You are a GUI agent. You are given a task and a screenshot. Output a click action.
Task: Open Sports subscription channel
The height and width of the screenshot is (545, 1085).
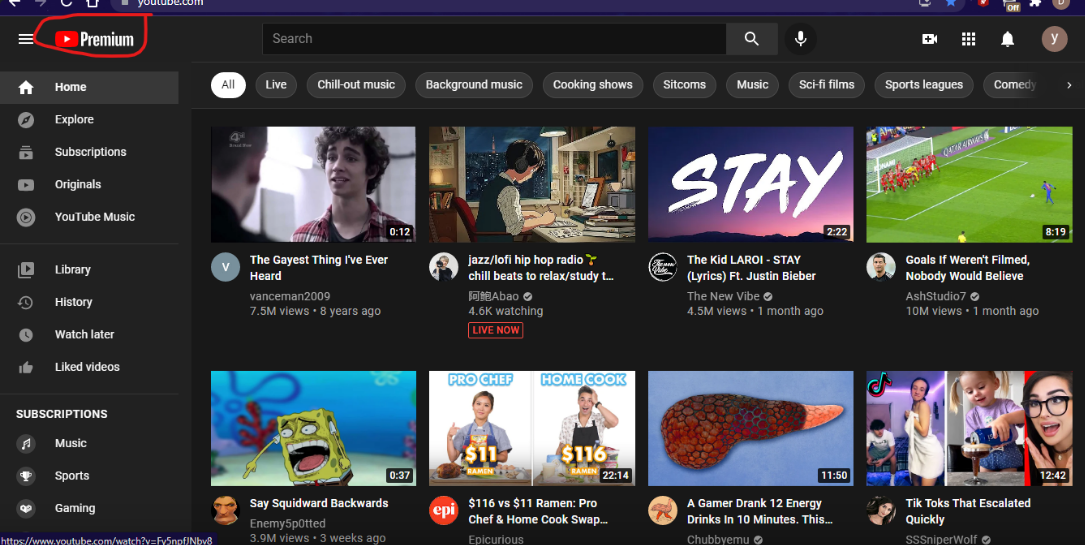pyautogui.click(x=89, y=476)
